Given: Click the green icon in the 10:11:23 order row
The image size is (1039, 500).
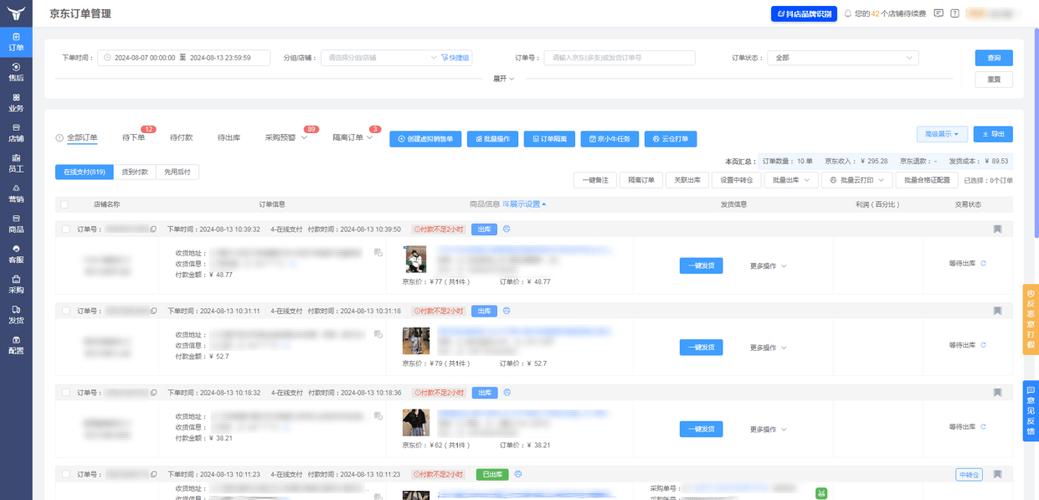Looking at the screenshot, I should (822, 493).
